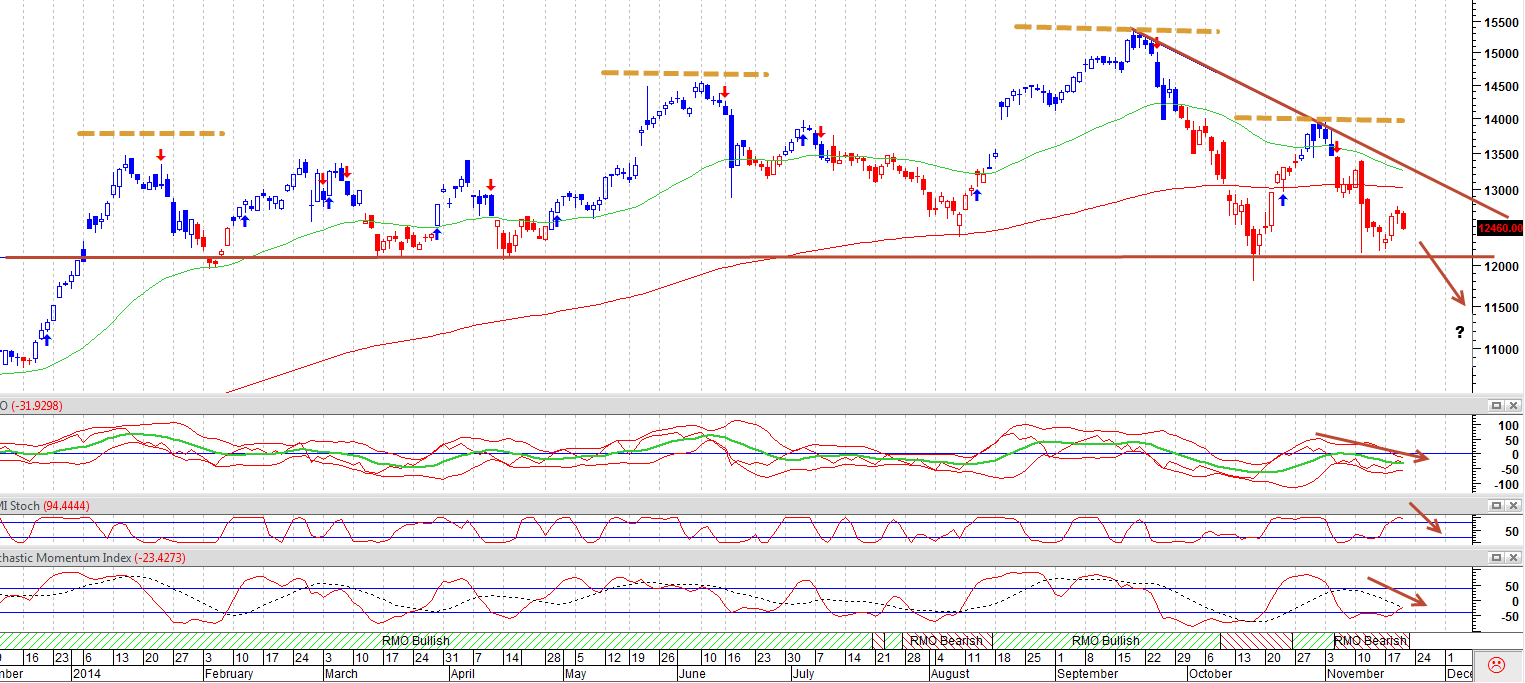Select the RMO Bearish ribbon in late July
The width and height of the screenshot is (1525, 683).
point(948,640)
